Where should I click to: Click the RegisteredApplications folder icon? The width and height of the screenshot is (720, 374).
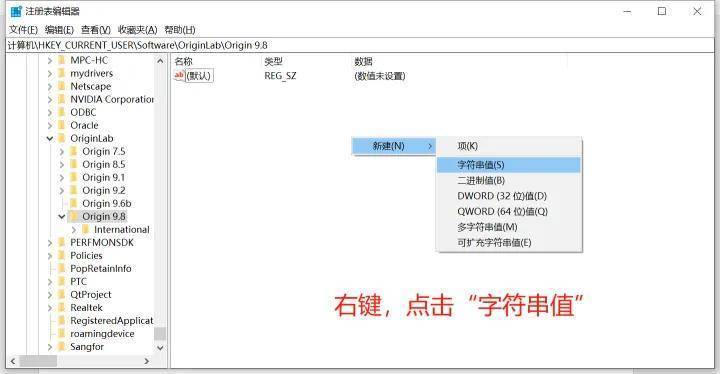point(62,321)
